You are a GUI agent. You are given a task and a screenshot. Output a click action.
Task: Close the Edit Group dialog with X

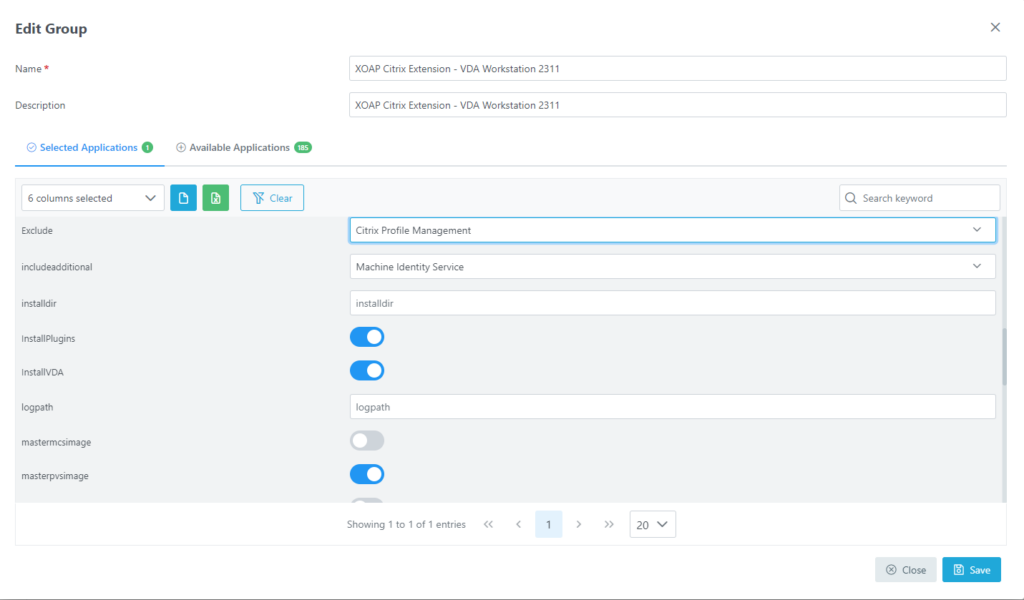[995, 27]
